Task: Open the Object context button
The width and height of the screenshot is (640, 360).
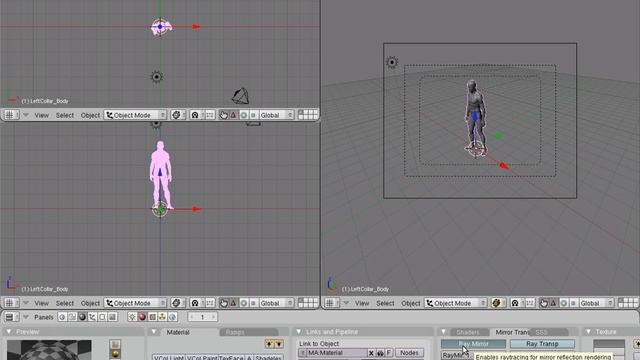Action: pos(93,317)
